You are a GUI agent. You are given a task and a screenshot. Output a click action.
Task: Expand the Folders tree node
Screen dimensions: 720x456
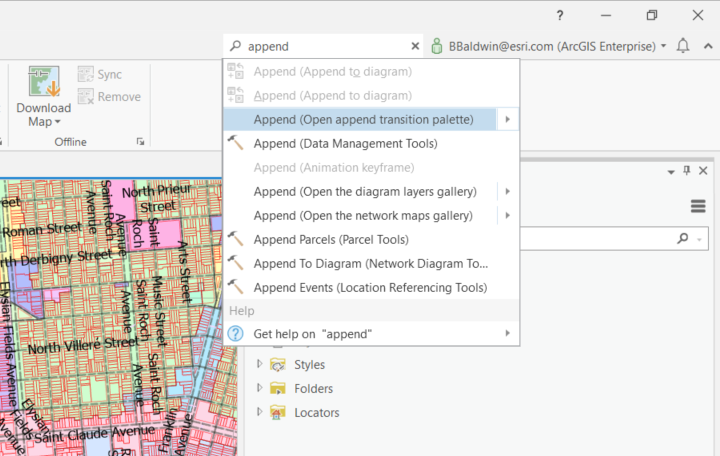tap(259, 388)
